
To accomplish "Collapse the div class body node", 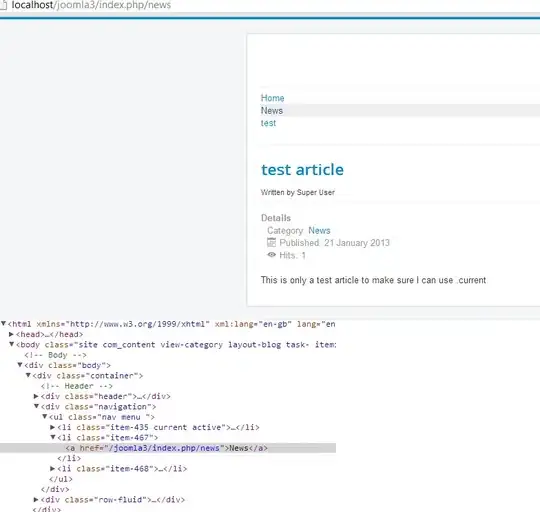I will (x=20, y=365).
